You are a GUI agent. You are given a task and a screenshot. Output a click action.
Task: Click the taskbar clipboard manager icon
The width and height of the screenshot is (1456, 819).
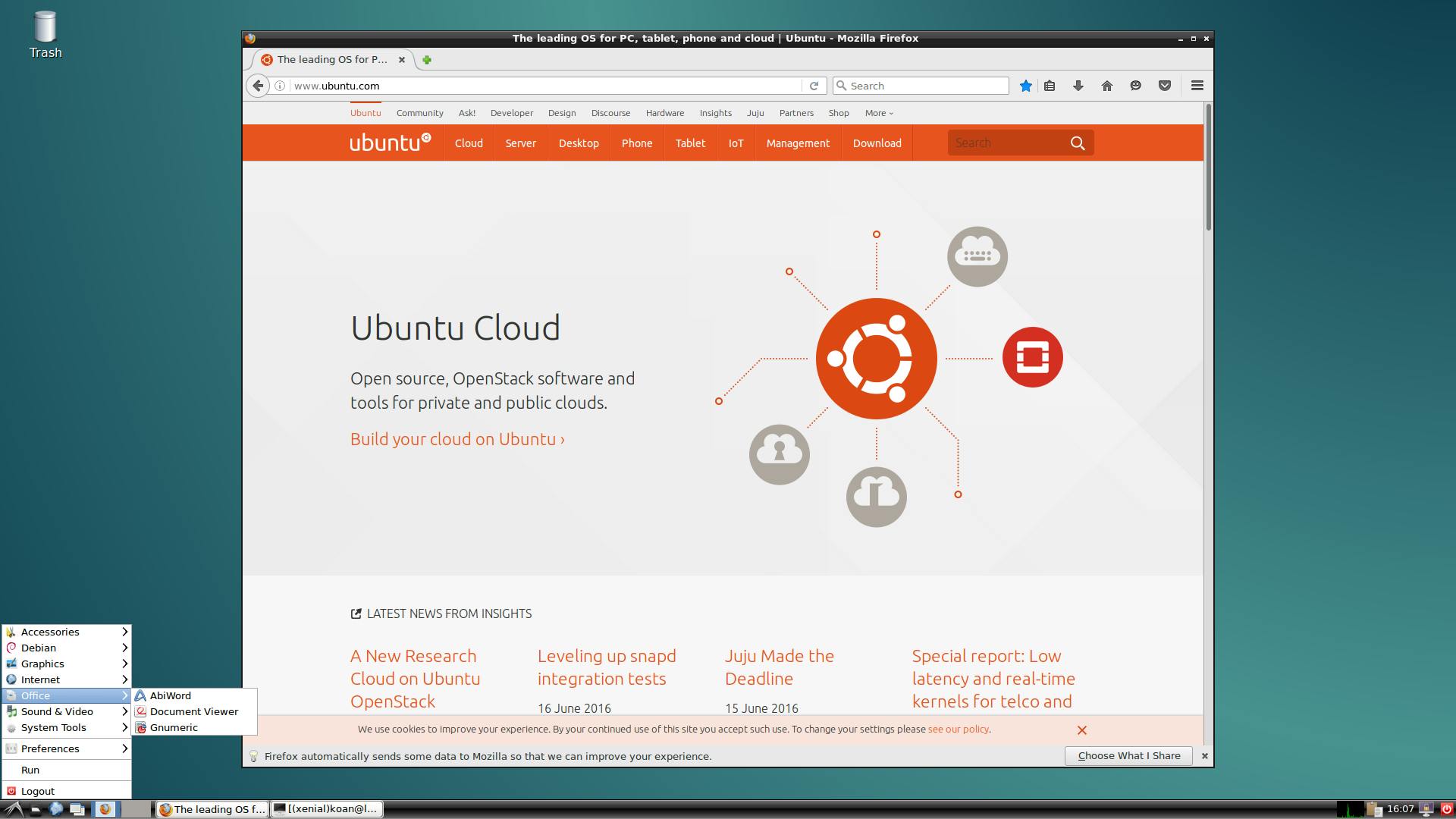point(1374,809)
